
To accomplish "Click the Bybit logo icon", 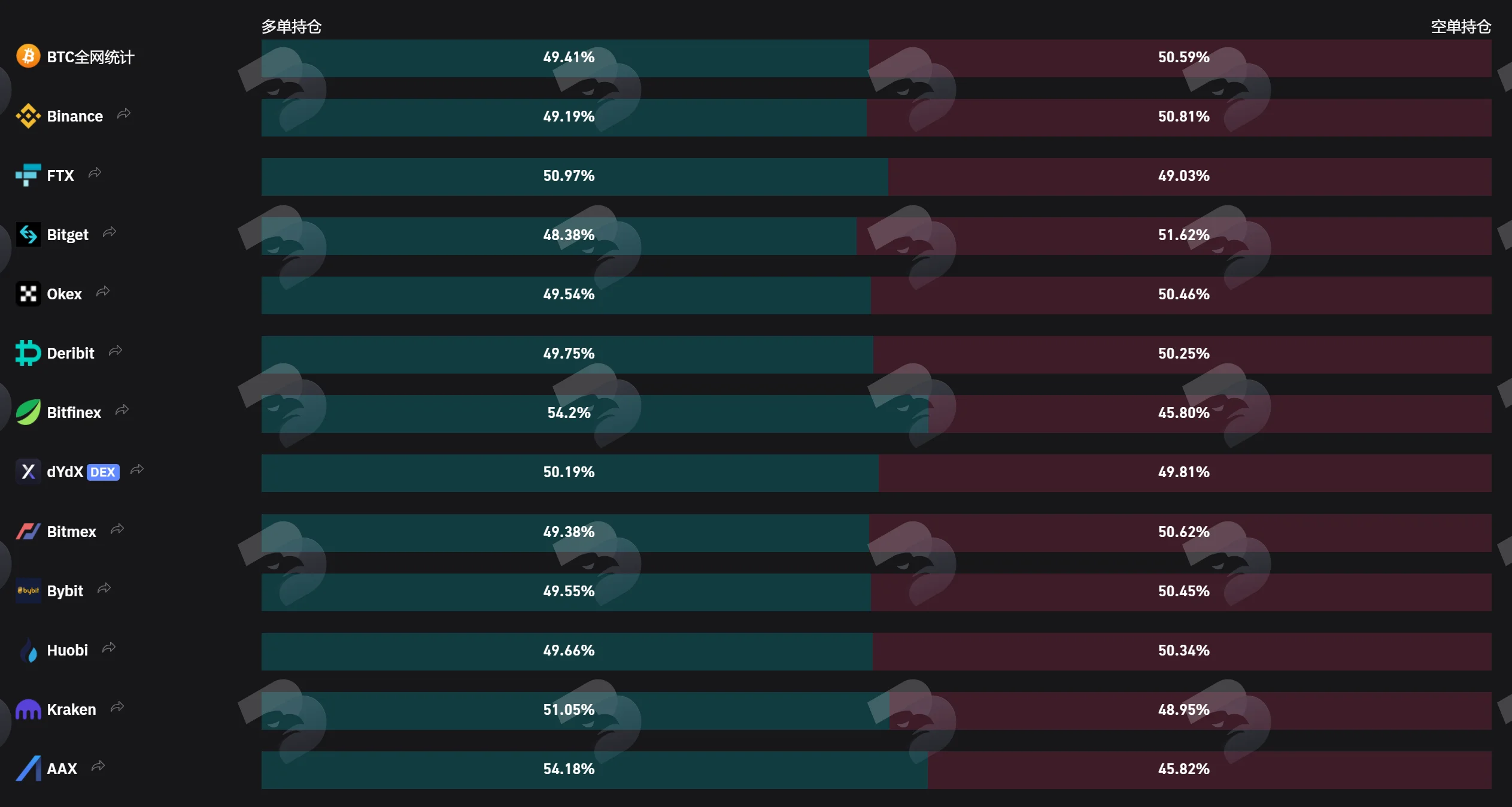I will click(x=28, y=591).
